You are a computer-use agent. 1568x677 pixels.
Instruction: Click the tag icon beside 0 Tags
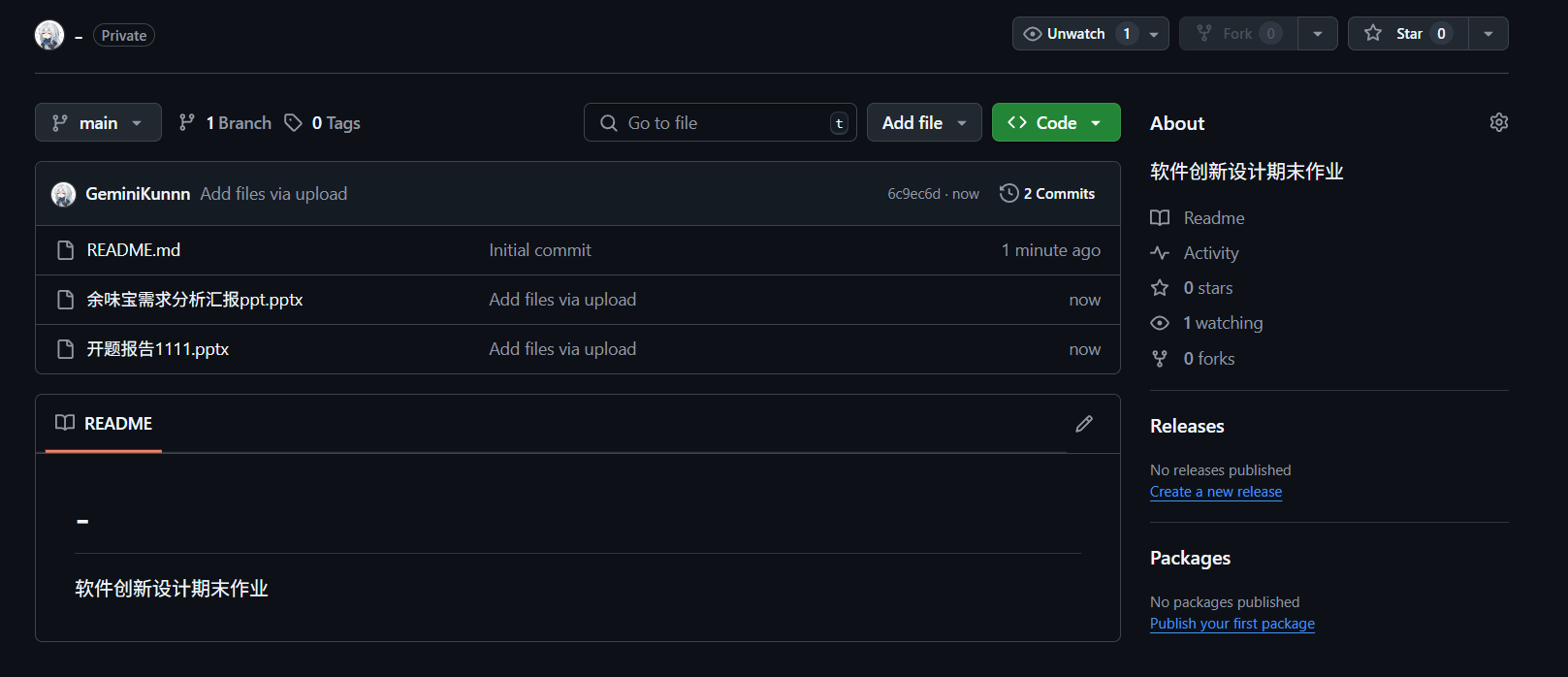point(293,122)
